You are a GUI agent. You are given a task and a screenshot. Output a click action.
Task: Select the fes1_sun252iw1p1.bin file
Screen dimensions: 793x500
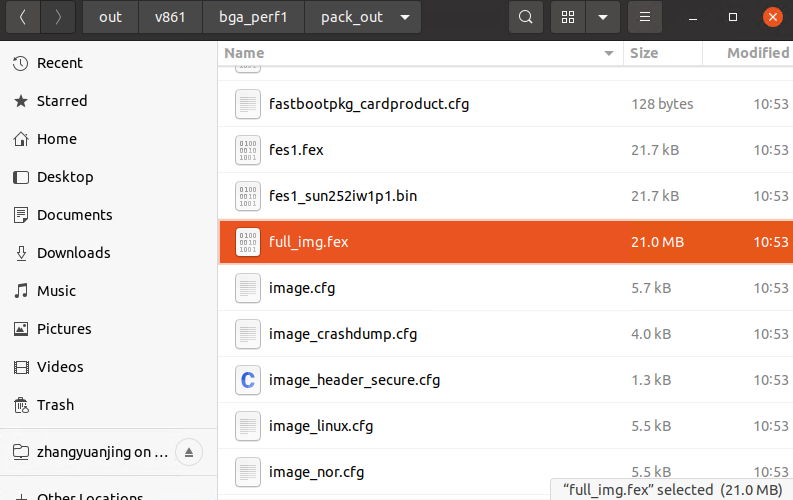point(343,196)
